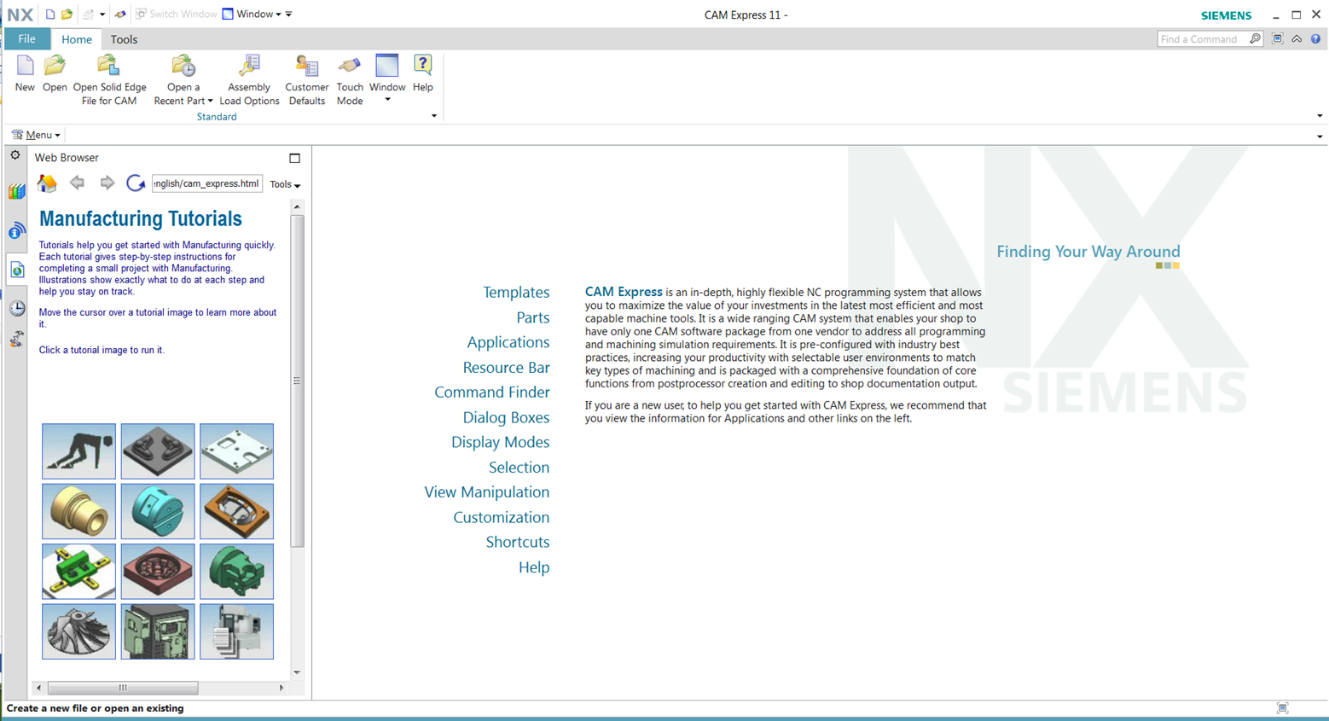
Task: Switch to the Tools ribbon tab
Action: 124,40
